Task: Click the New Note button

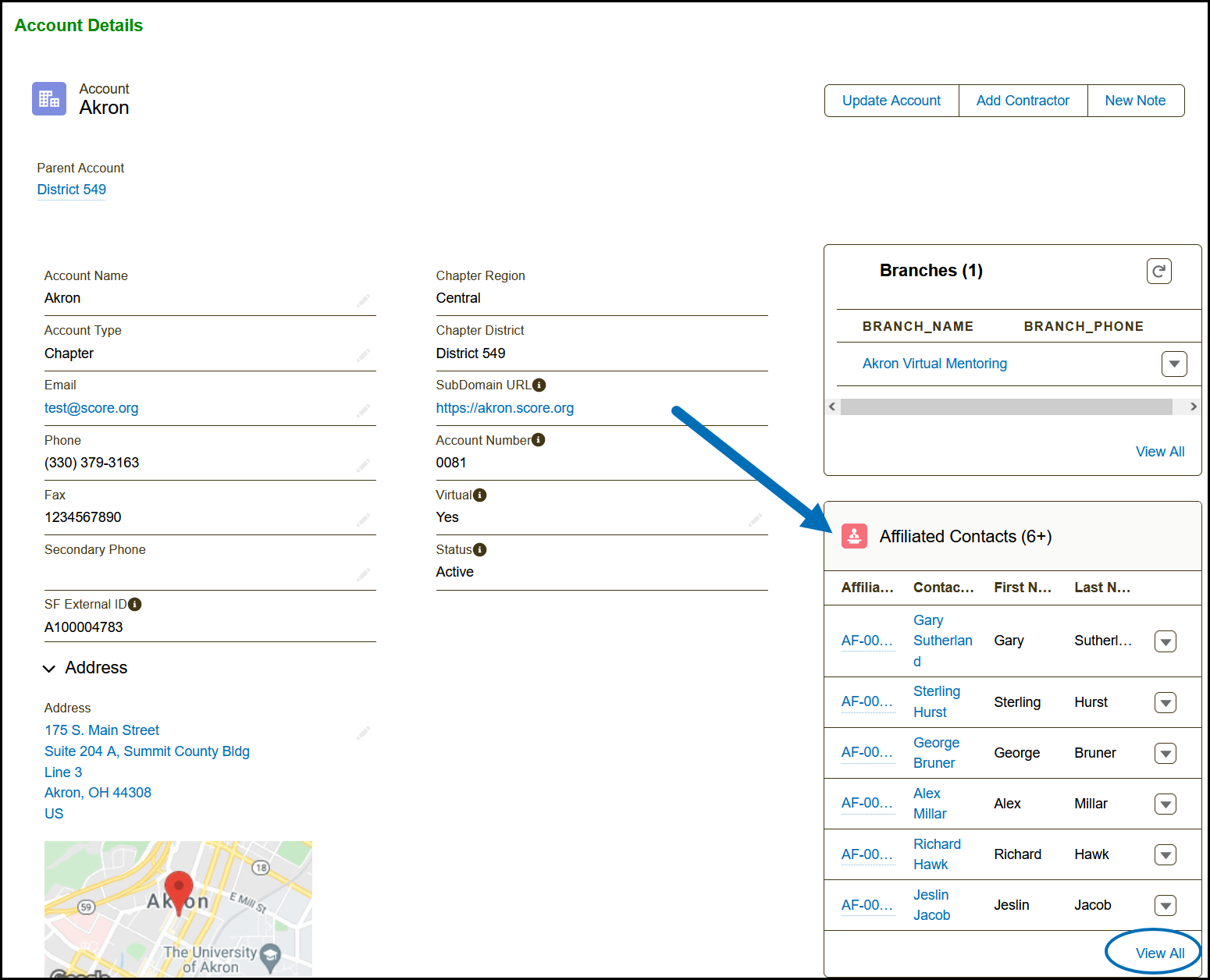Action: click(1134, 101)
